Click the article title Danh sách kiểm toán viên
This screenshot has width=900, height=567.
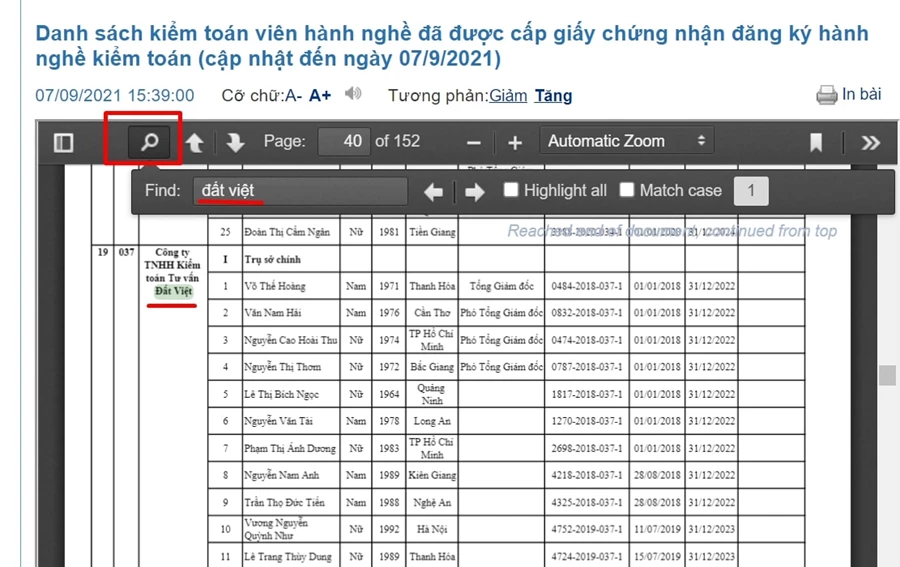452,46
